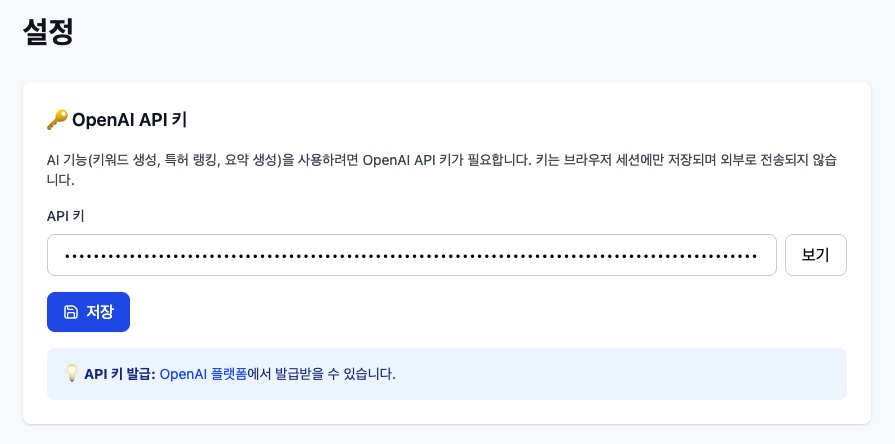Save the API key with 저장 button
This screenshot has width=895, height=444.
(x=88, y=312)
